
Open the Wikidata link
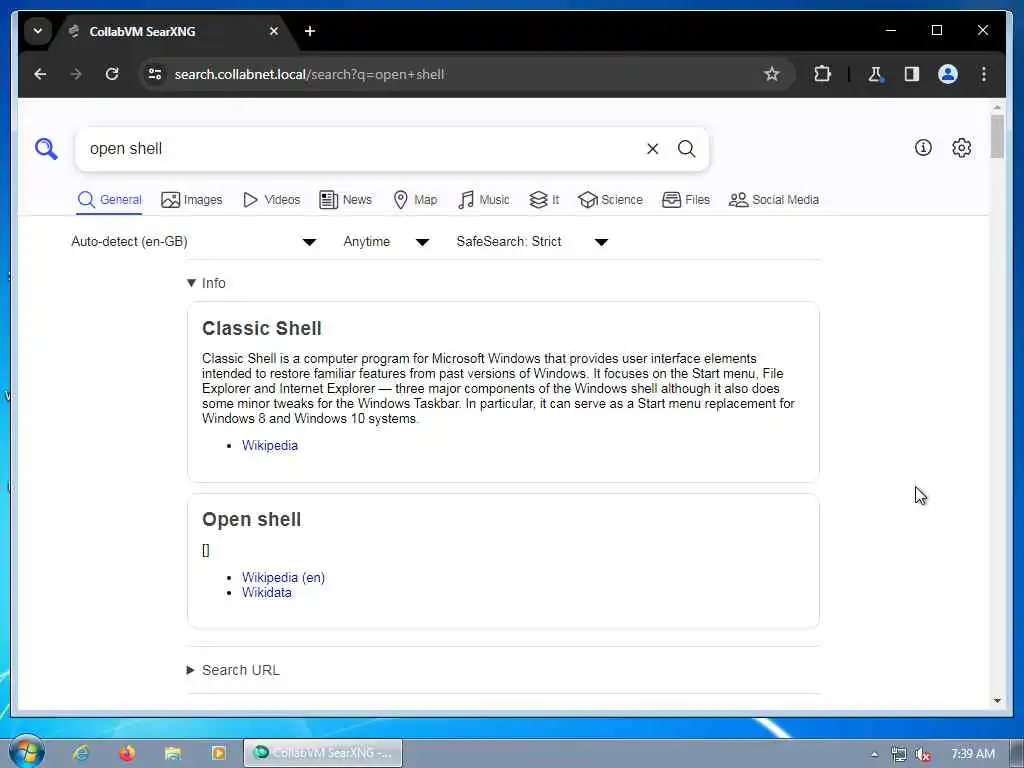(266, 592)
